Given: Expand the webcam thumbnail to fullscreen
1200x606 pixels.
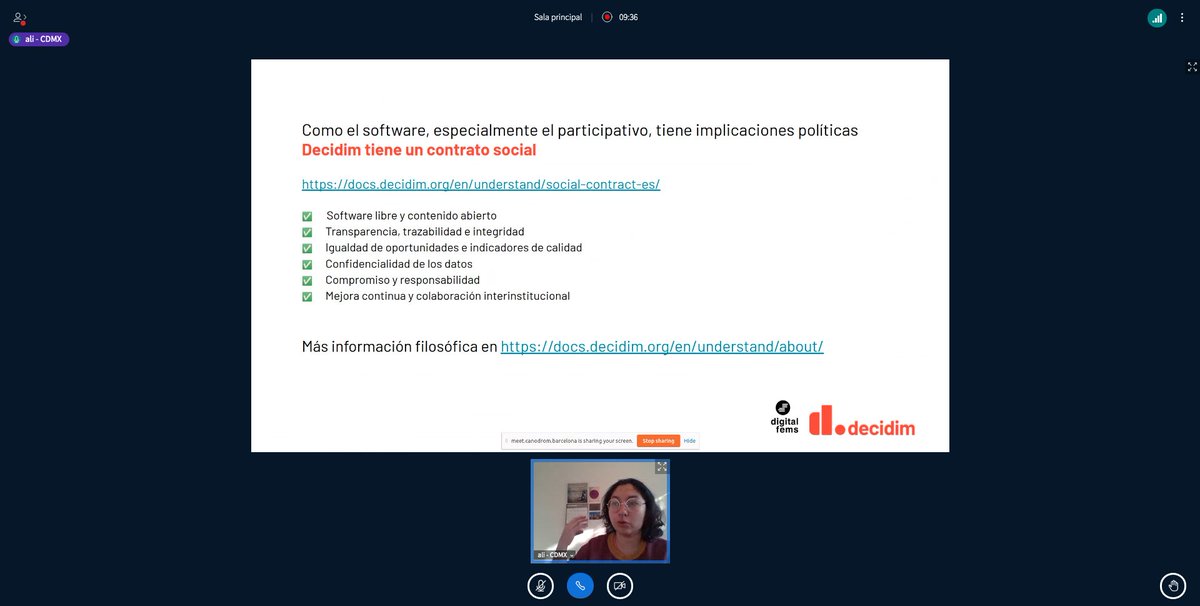Looking at the screenshot, I should coord(661,467).
